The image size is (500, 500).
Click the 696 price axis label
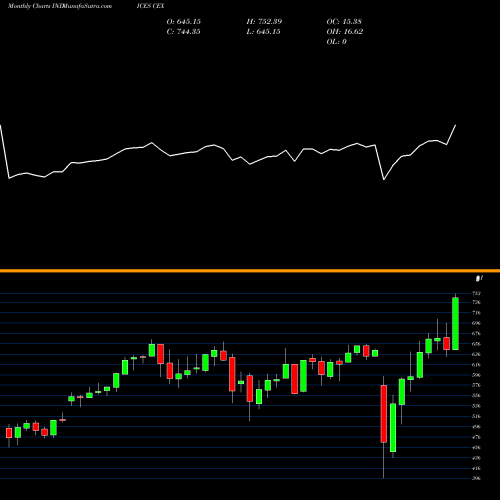pyautogui.click(x=476, y=323)
